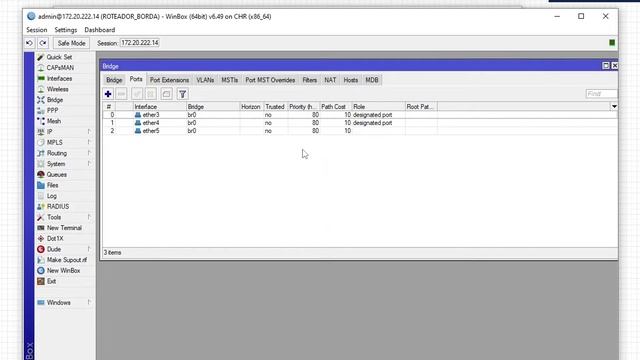
Task: Switch to the NAT tab
Action: coord(330,80)
